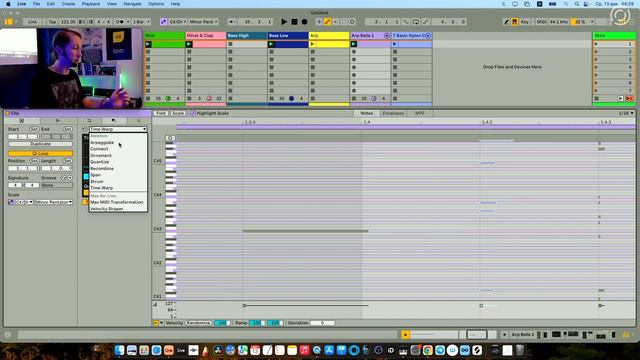Click the Set button next to Start

pyautogui.click(x=34, y=129)
